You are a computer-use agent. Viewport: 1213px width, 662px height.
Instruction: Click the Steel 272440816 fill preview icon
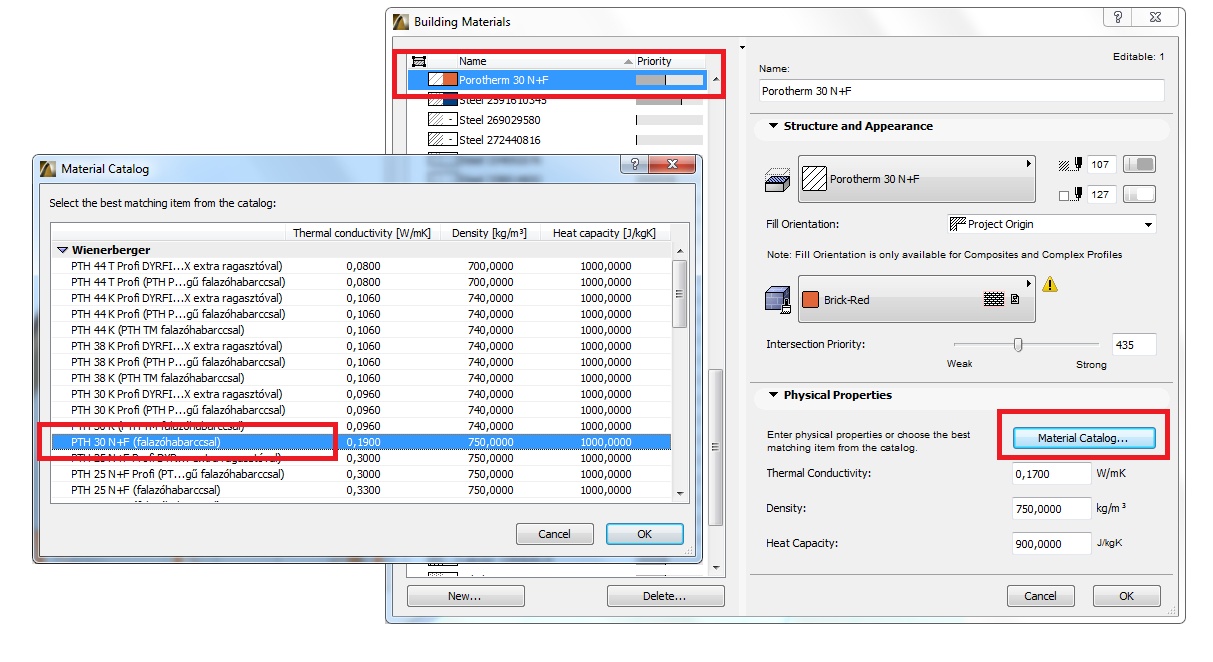(x=442, y=140)
